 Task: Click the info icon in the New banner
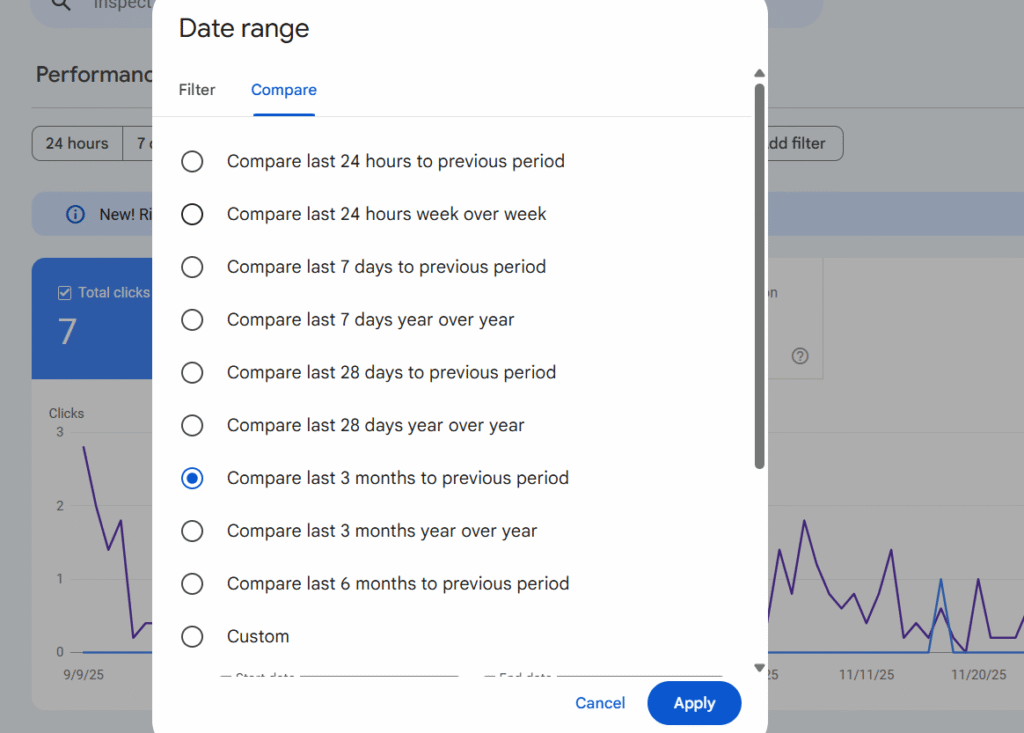pyautogui.click(x=75, y=214)
